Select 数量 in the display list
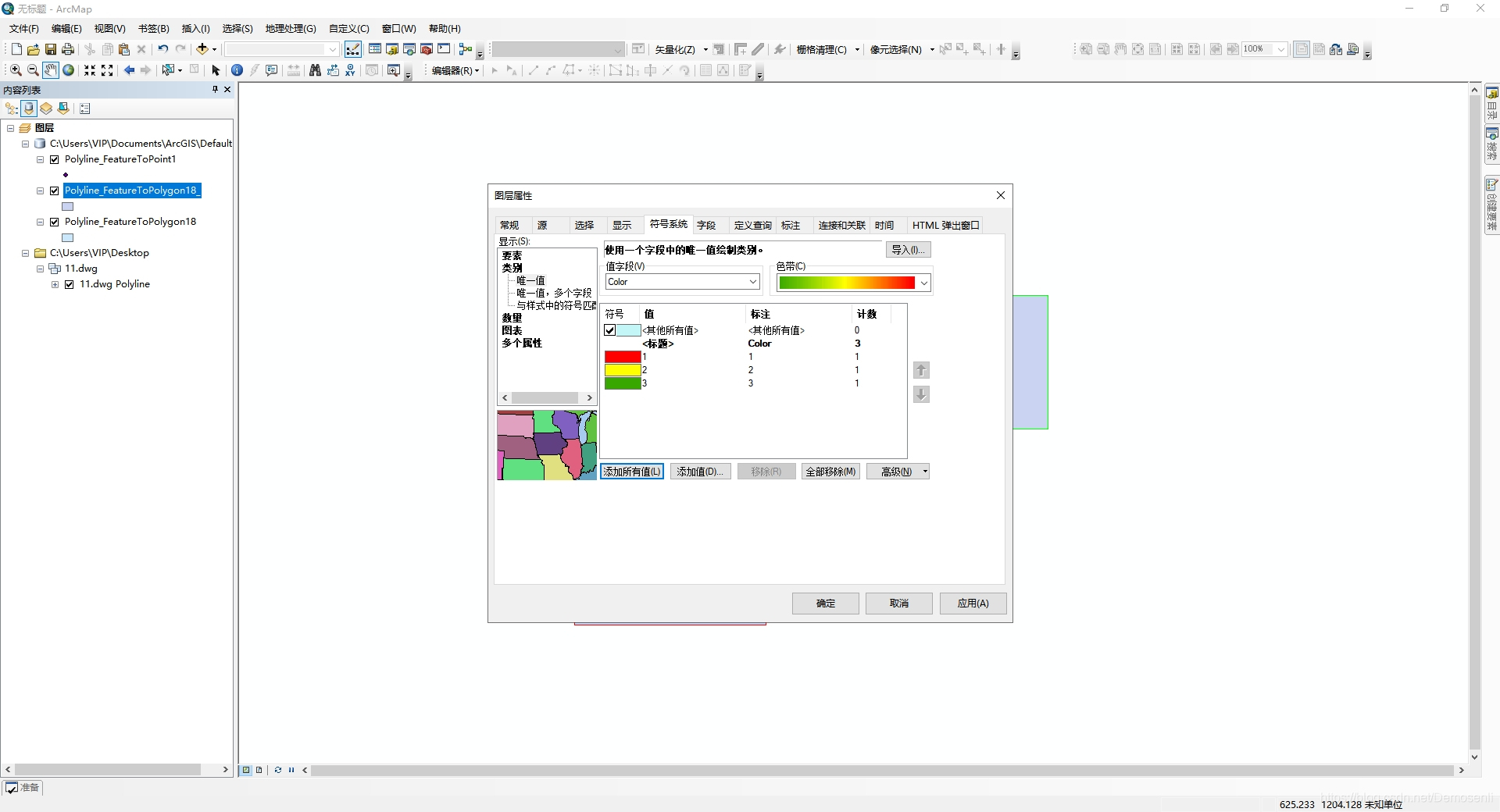 click(x=512, y=318)
